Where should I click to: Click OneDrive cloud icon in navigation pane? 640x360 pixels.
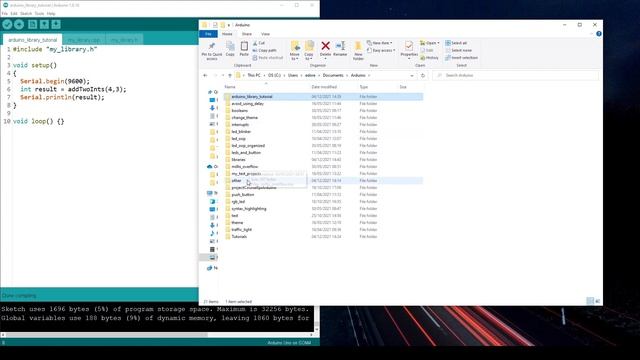click(x=210, y=167)
